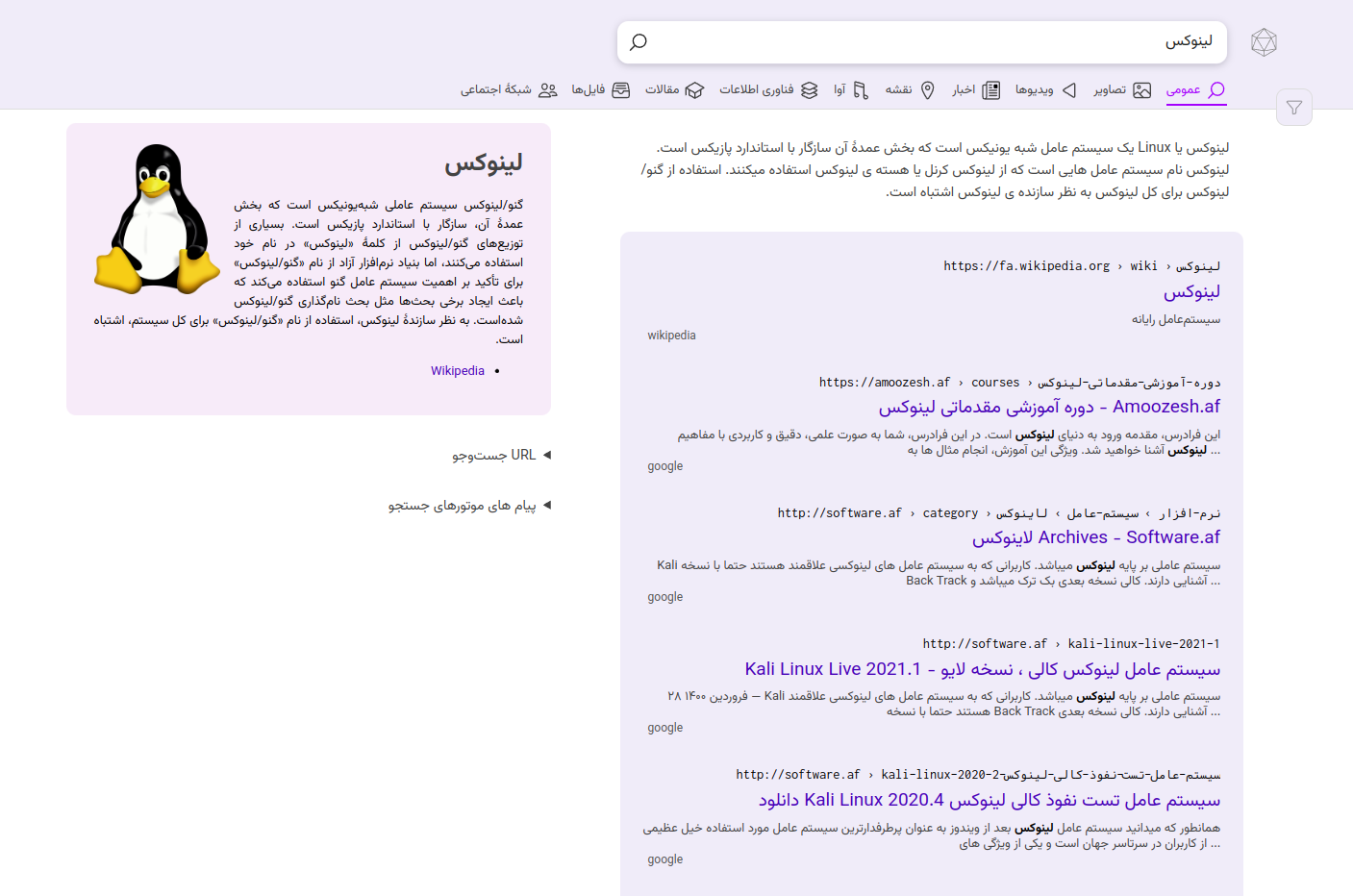This screenshot has height=896, width=1353.
Task: Click the ویدیوها play icon
Action: 1069,89
